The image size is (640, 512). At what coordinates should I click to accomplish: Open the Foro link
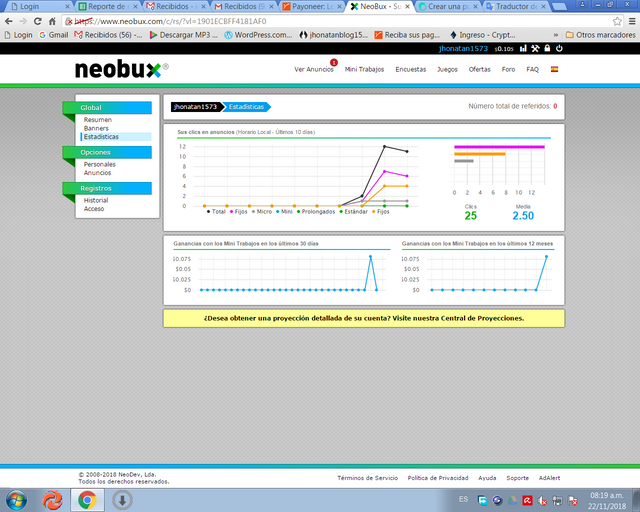[509, 69]
